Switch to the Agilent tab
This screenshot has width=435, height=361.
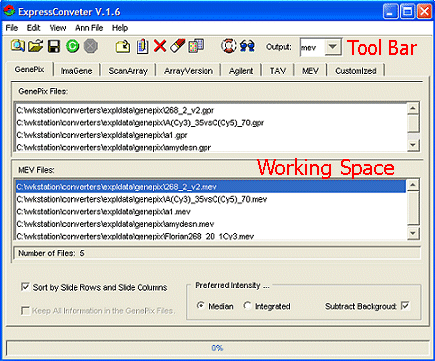click(241, 71)
